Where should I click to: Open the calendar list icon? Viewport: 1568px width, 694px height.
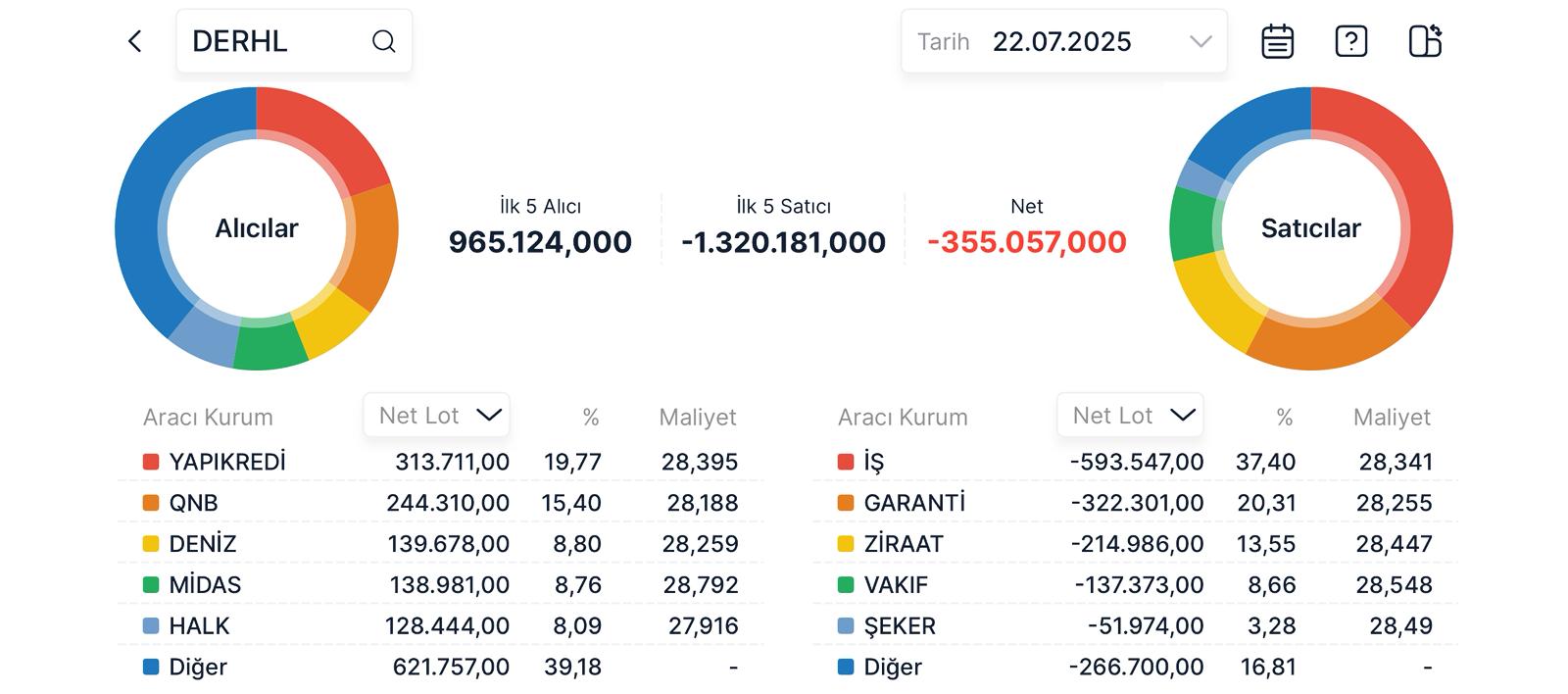pyautogui.click(x=1277, y=41)
